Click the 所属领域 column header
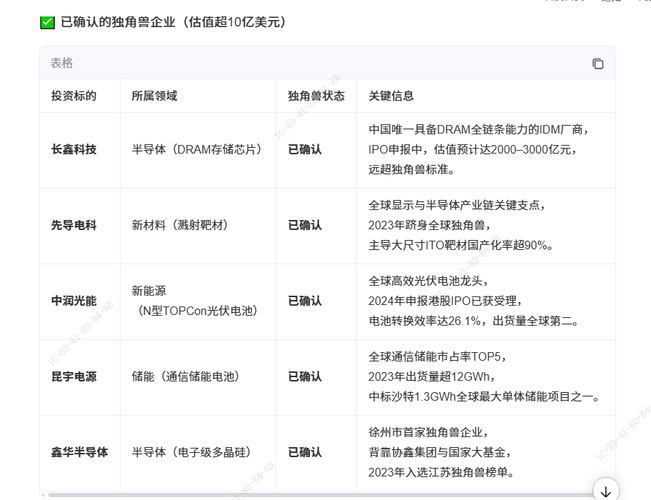651x500 pixels. click(154, 96)
